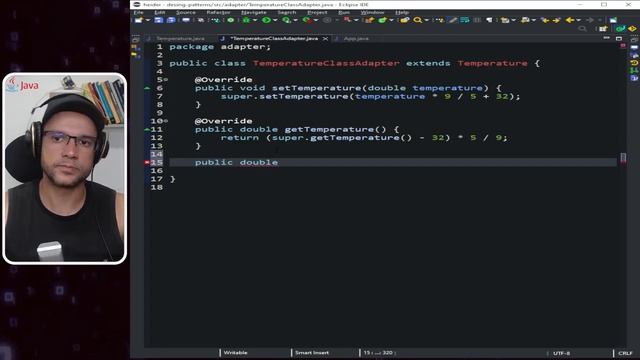Click the yellow Search magnifier icon

pos(418,20)
